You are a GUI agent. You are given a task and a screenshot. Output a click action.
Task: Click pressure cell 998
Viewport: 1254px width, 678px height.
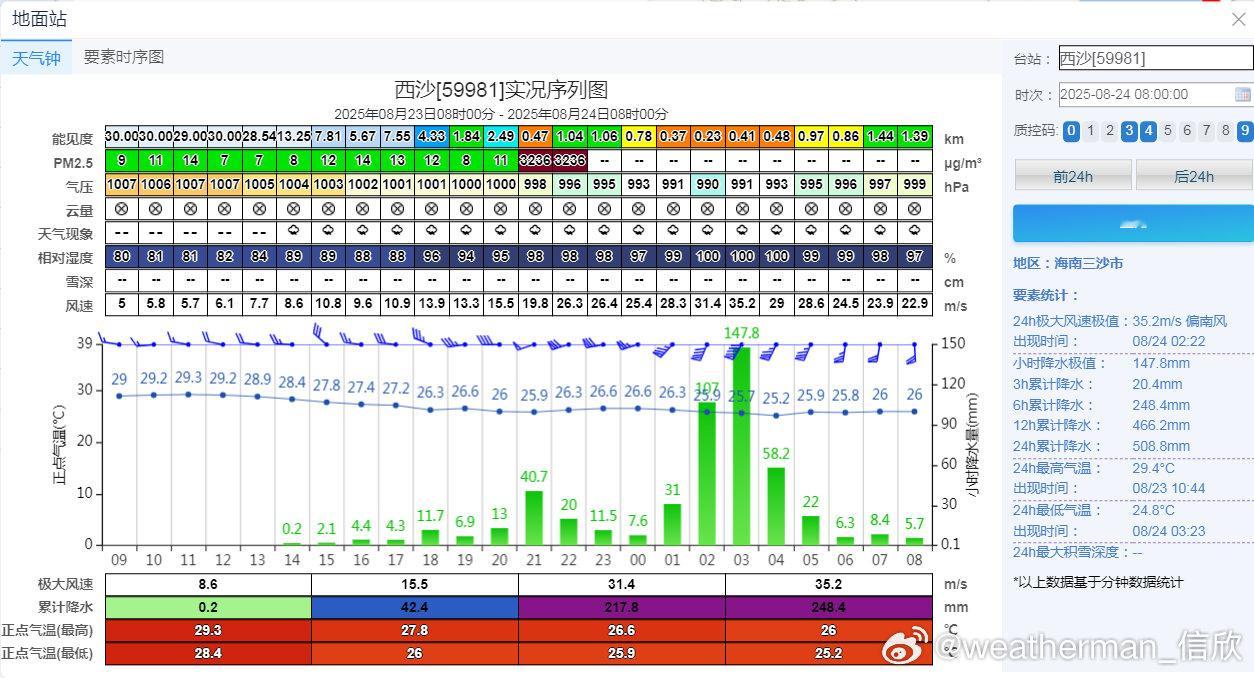coord(535,184)
